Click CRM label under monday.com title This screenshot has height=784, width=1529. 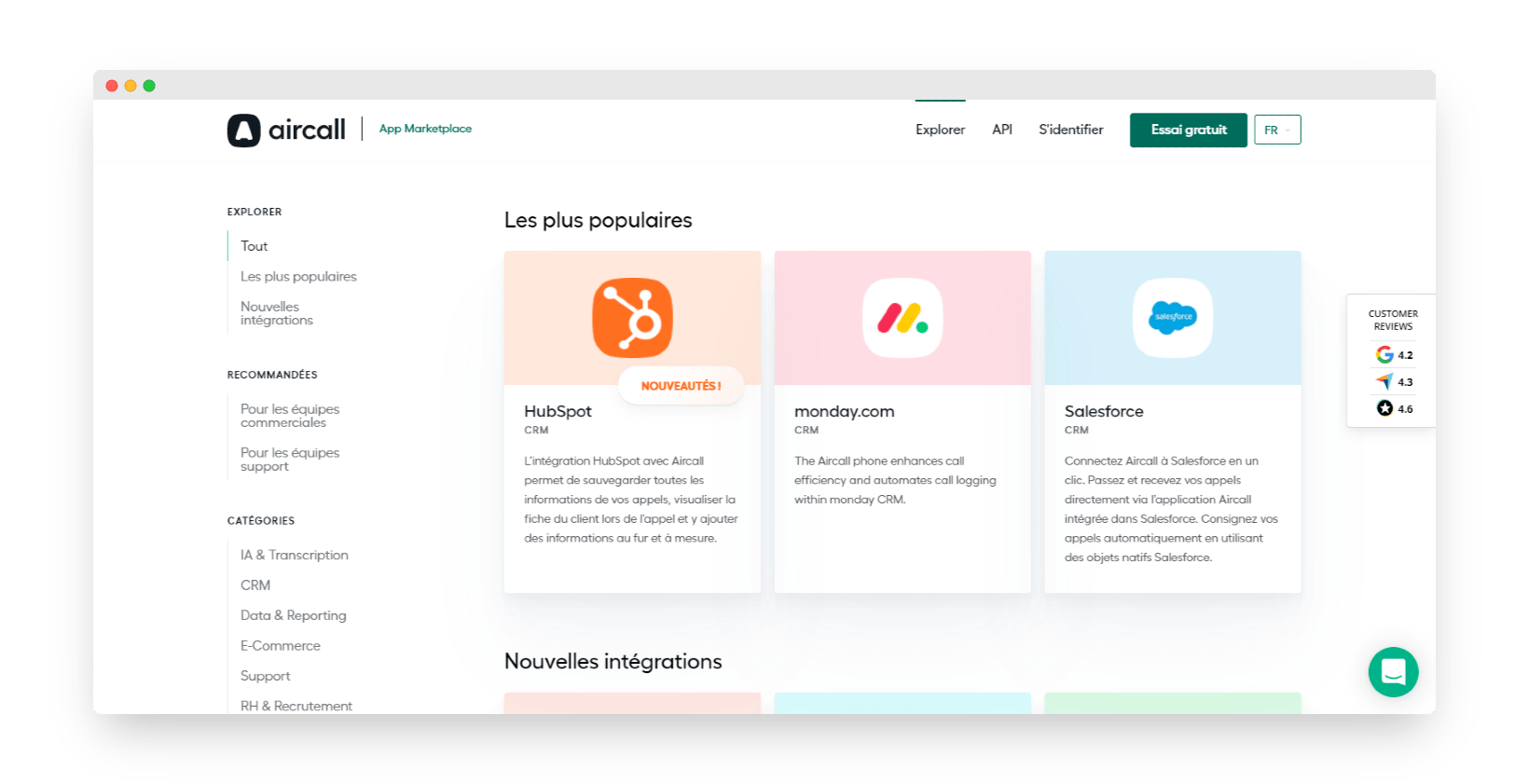click(x=806, y=431)
